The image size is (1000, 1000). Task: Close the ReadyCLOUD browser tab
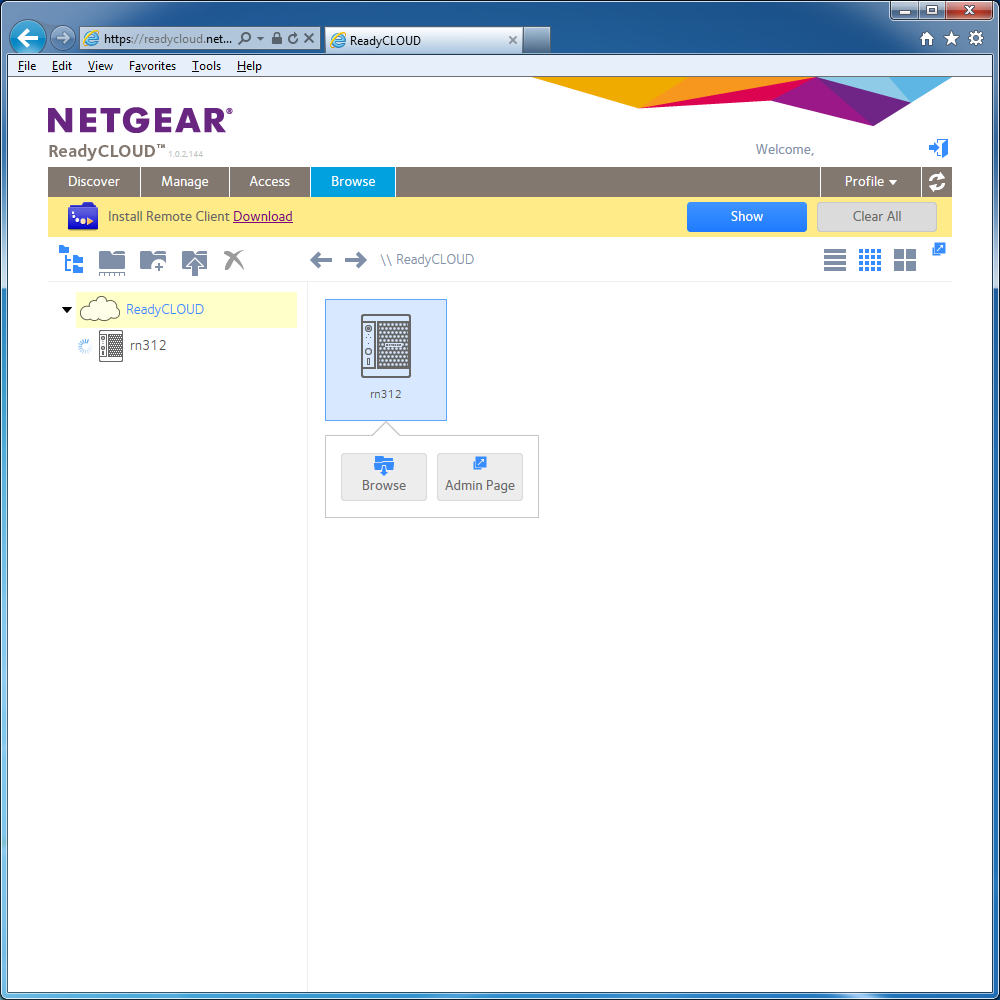(x=512, y=40)
